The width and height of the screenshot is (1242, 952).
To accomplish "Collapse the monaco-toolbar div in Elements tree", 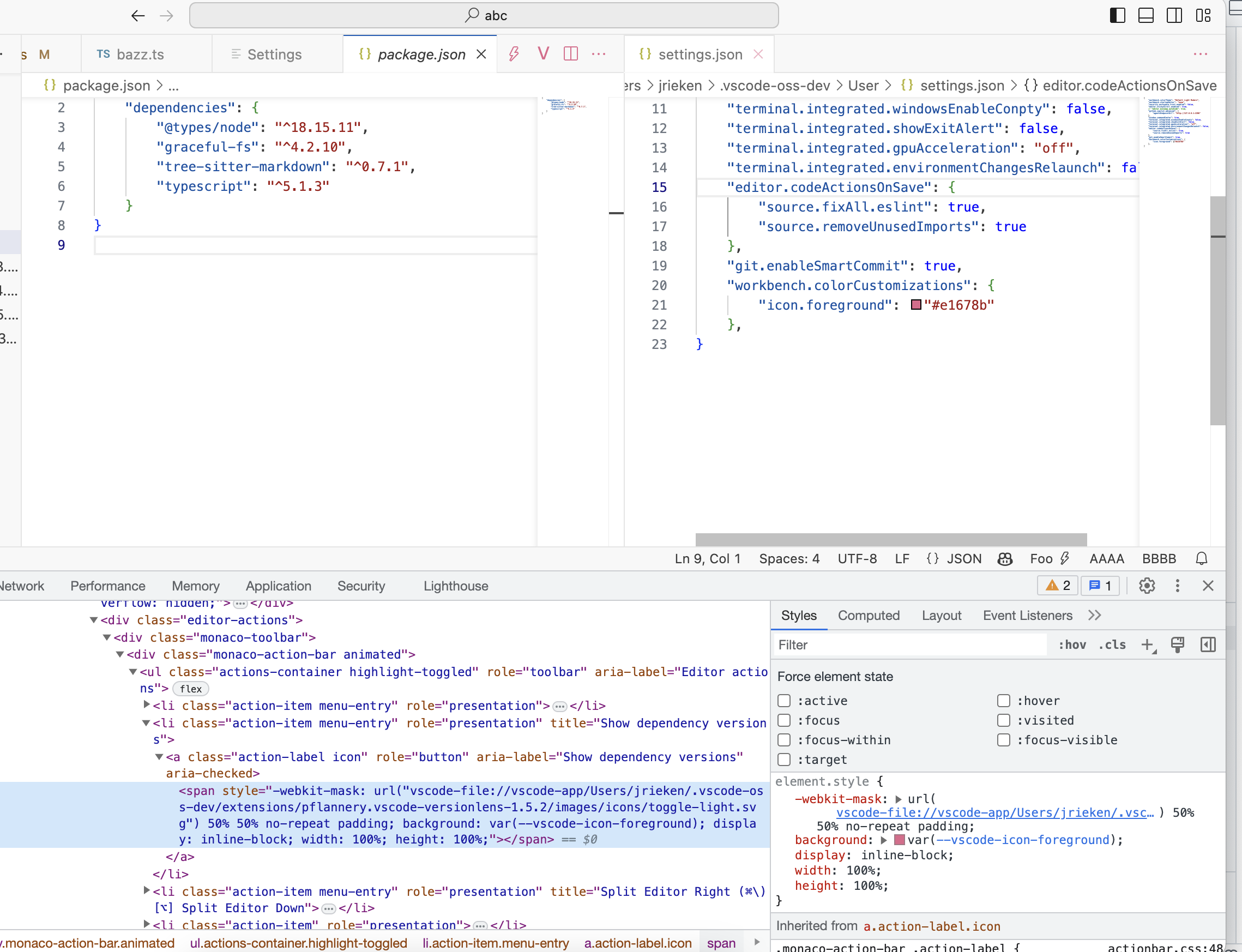I will [x=108, y=637].
